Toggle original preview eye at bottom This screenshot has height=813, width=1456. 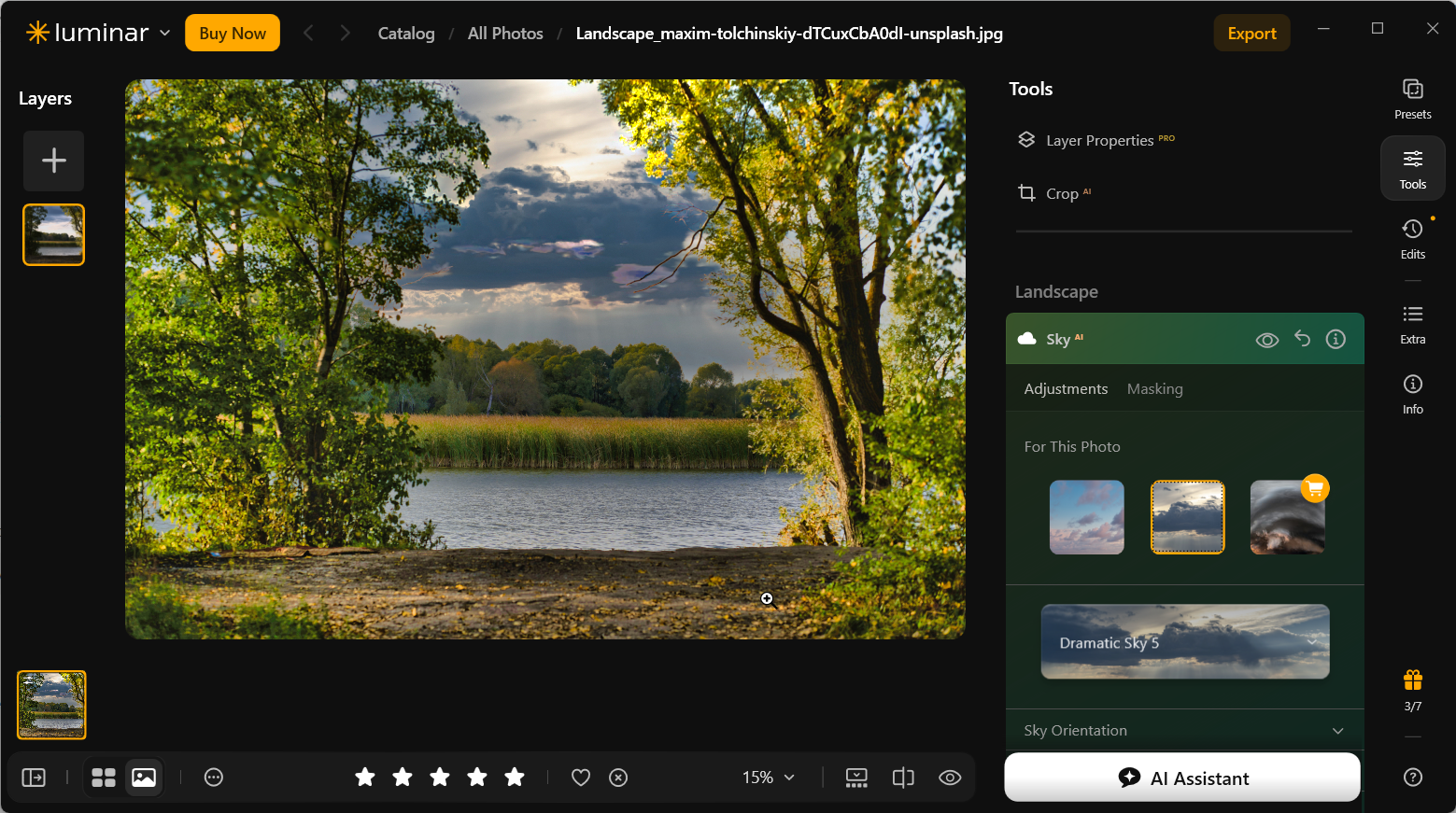click(x=950, y=778)
